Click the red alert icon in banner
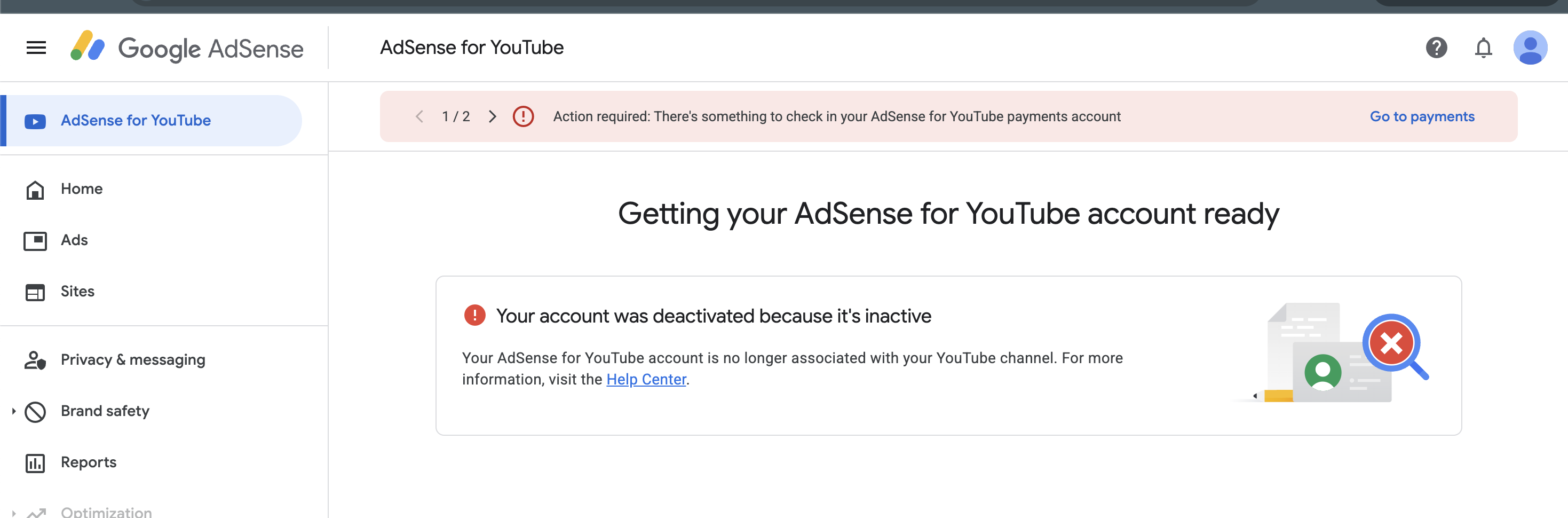The width and height of the screenshot is (1568, 518). click(523, 116)
